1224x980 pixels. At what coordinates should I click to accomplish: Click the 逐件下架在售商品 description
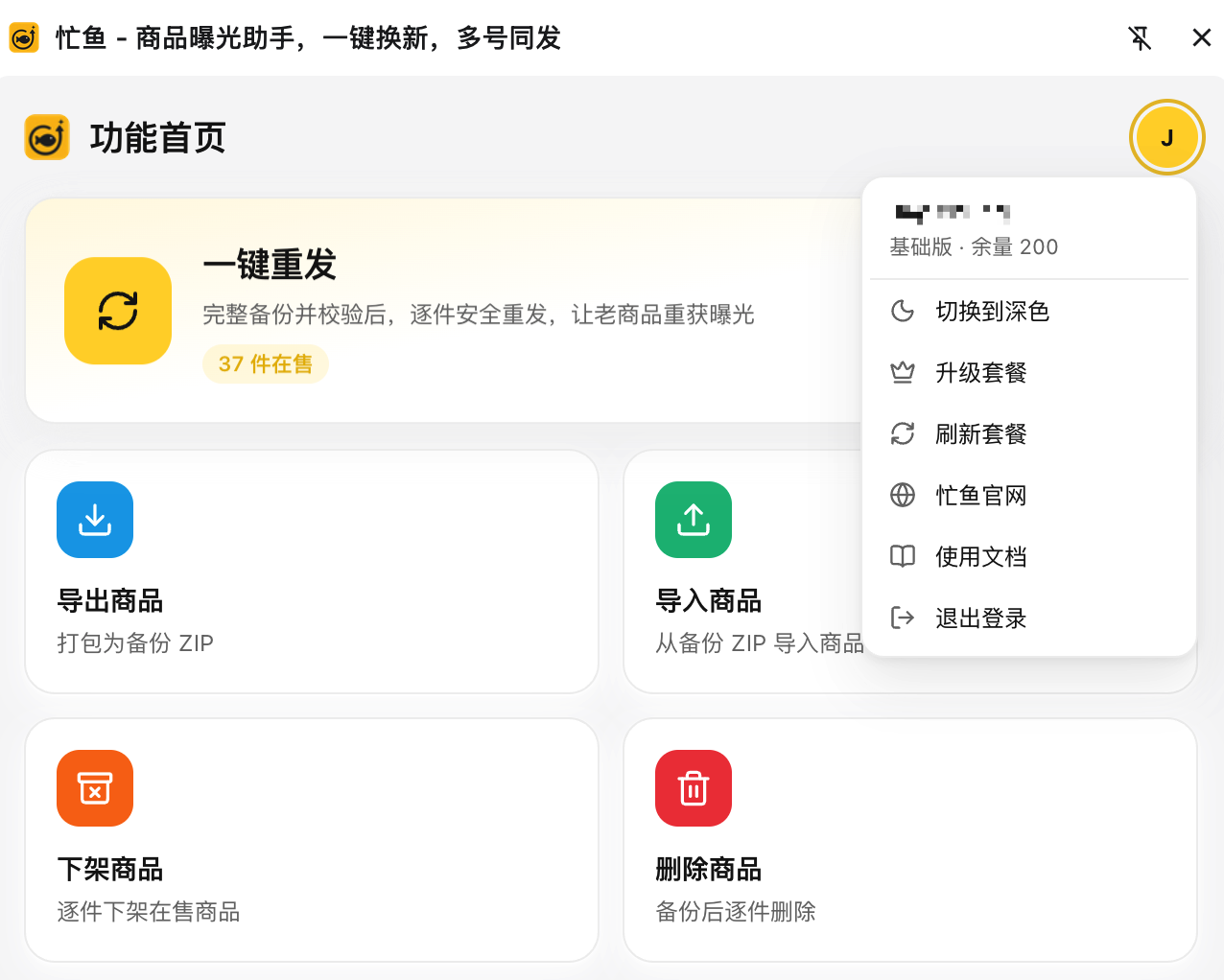coord(149,912)
